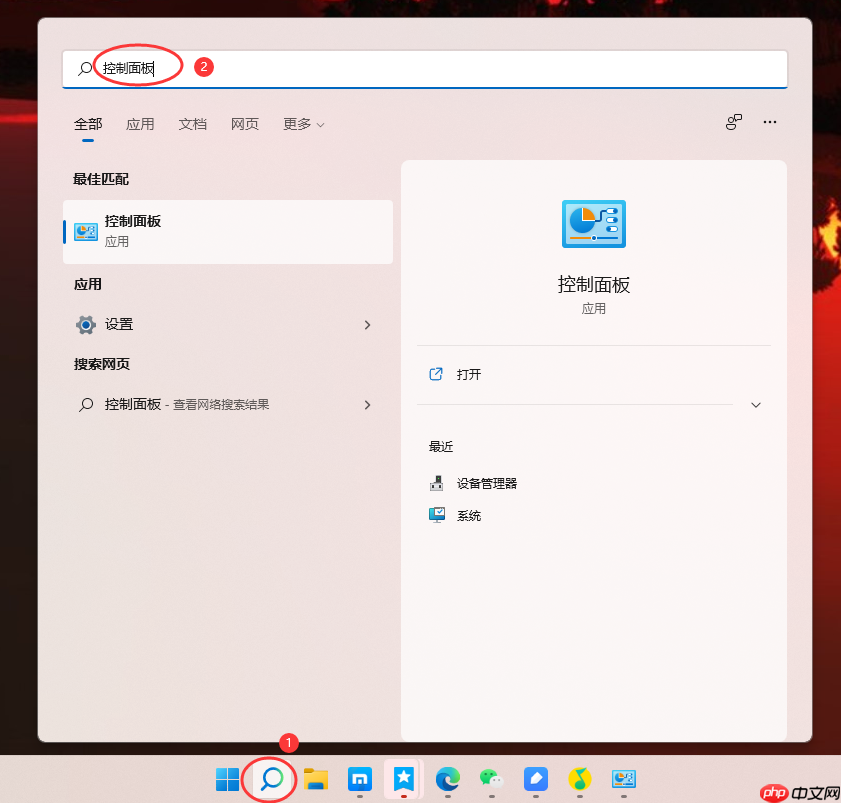Click the 设备管理器 icon in recent list
The image size is (841, 803).
click(x=437, y=483)
